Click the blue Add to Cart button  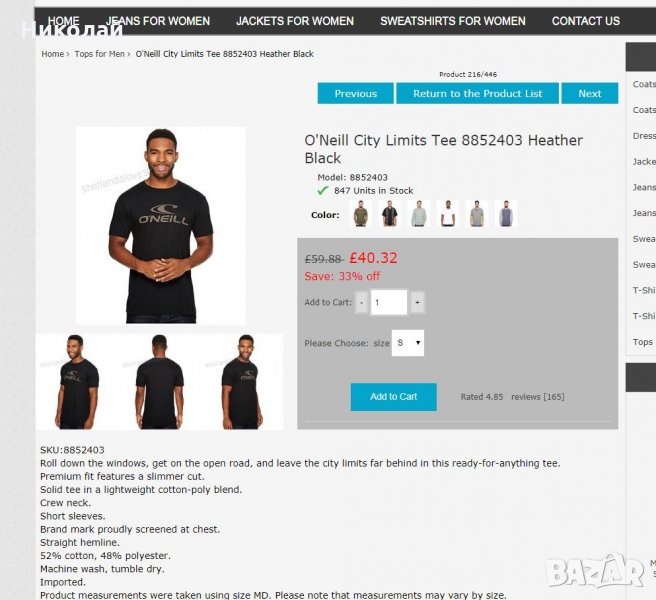(394, 397)
